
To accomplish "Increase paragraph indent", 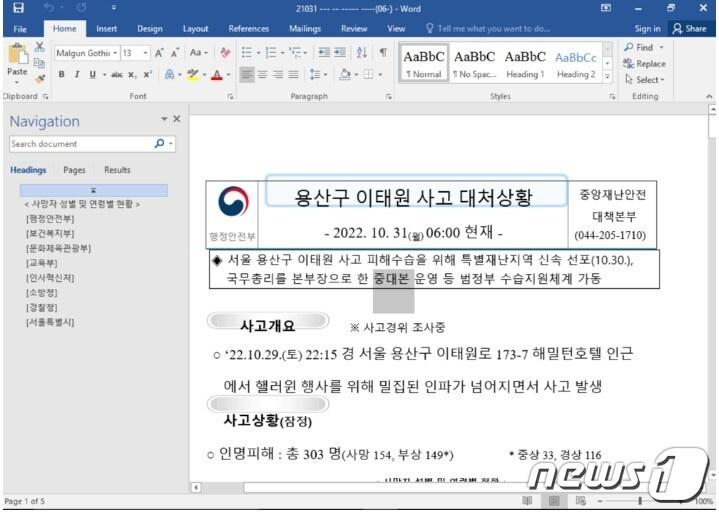I will [x=340, y=52].
